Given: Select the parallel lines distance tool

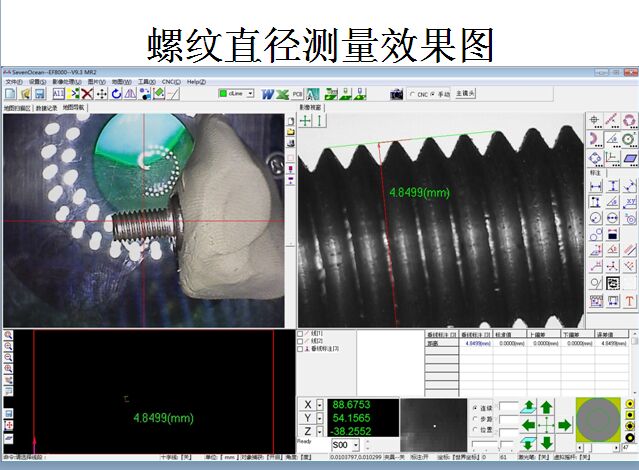Looking at the screenshot, I should tap(630, 249).
